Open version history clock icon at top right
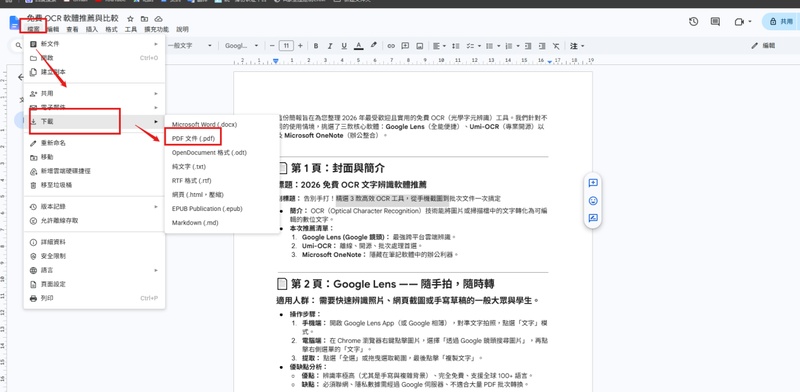 (693, 21)
